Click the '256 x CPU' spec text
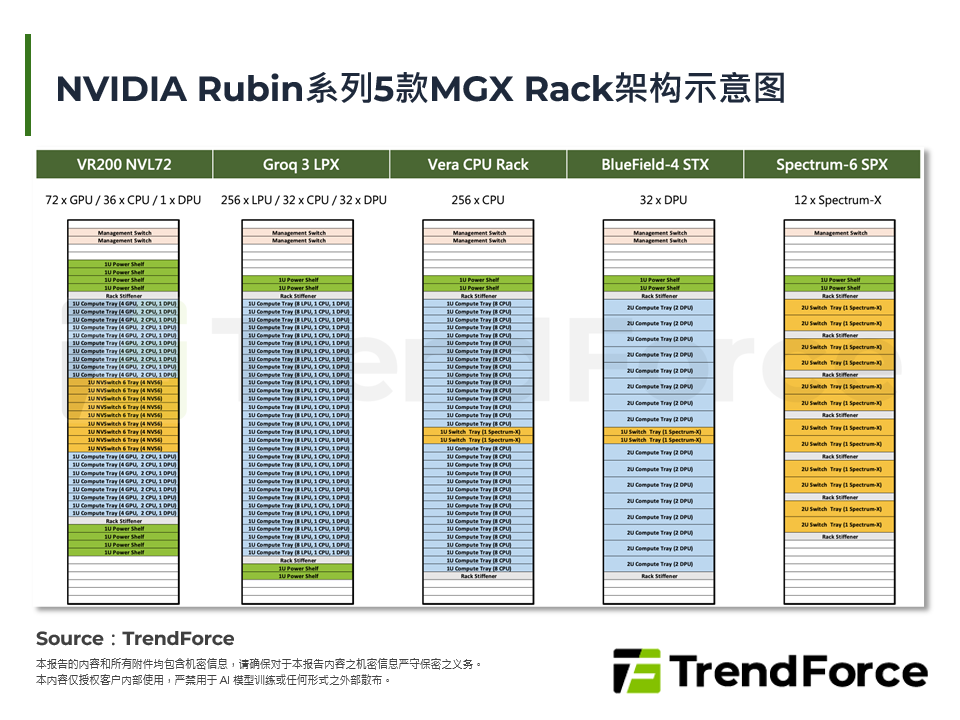 pos(478,200)
